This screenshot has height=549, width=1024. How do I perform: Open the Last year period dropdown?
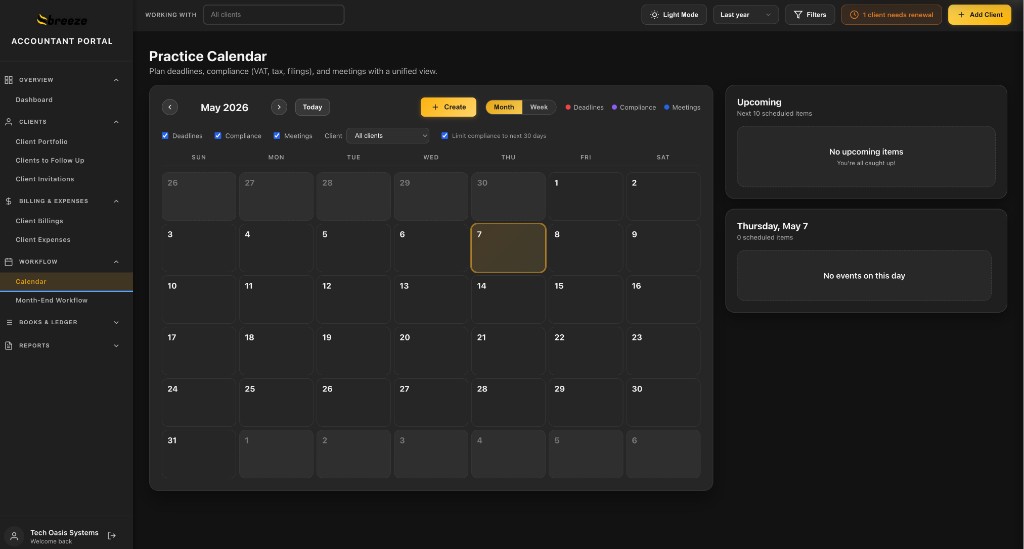click(x=745, y=14)
